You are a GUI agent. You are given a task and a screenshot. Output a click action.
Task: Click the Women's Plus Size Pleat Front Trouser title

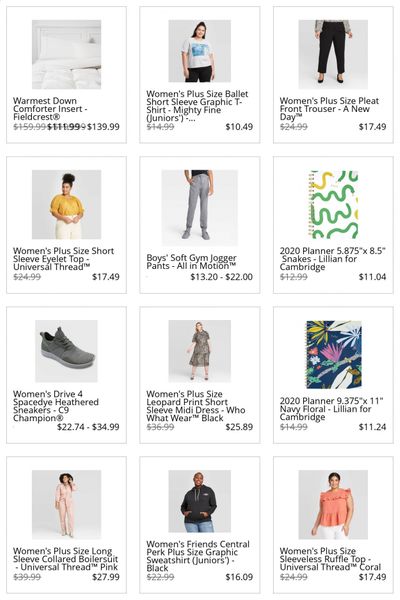pyautogui.click(x=329, y=109)
